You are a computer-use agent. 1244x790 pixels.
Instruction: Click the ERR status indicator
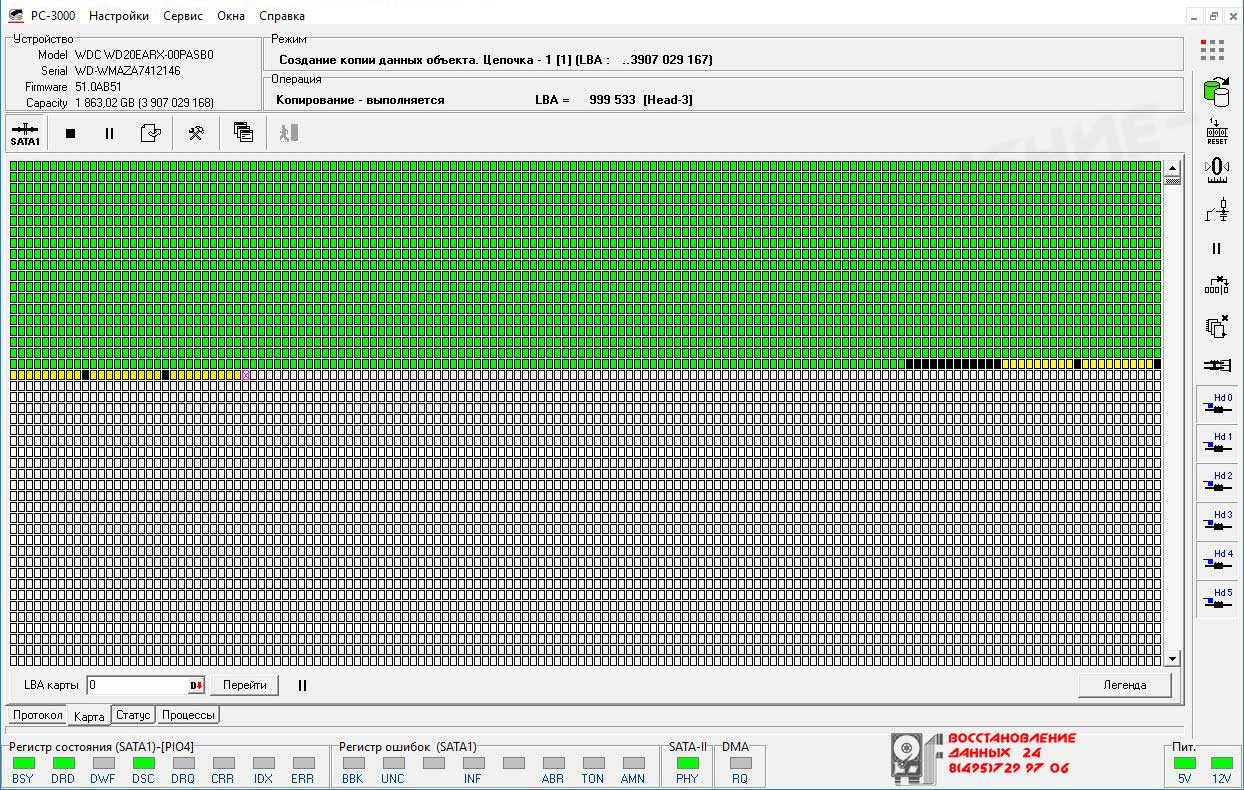pos(303,763)
